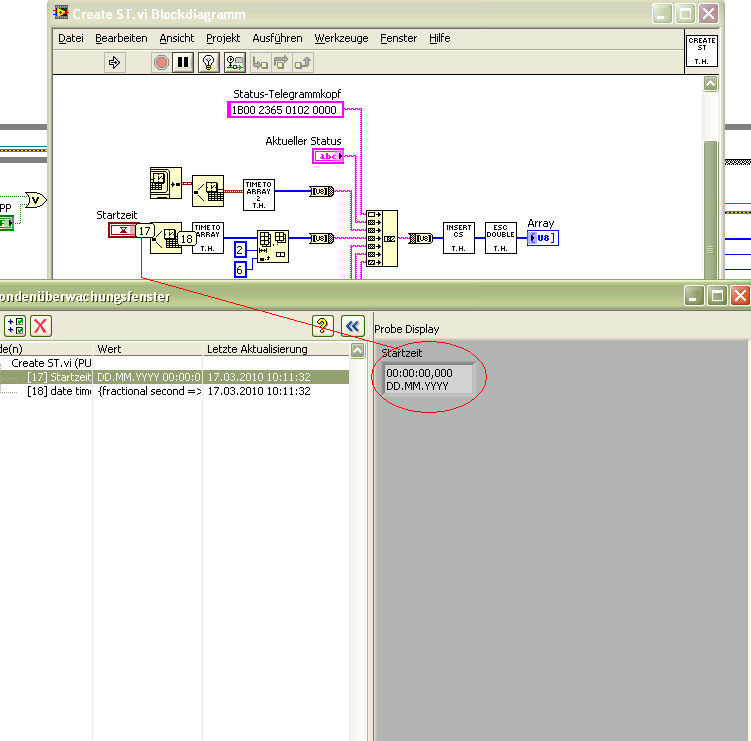Click Letzte Aktualisierung time in [18] row
This screenshot has height=741, width=751.
click(259, 391)
